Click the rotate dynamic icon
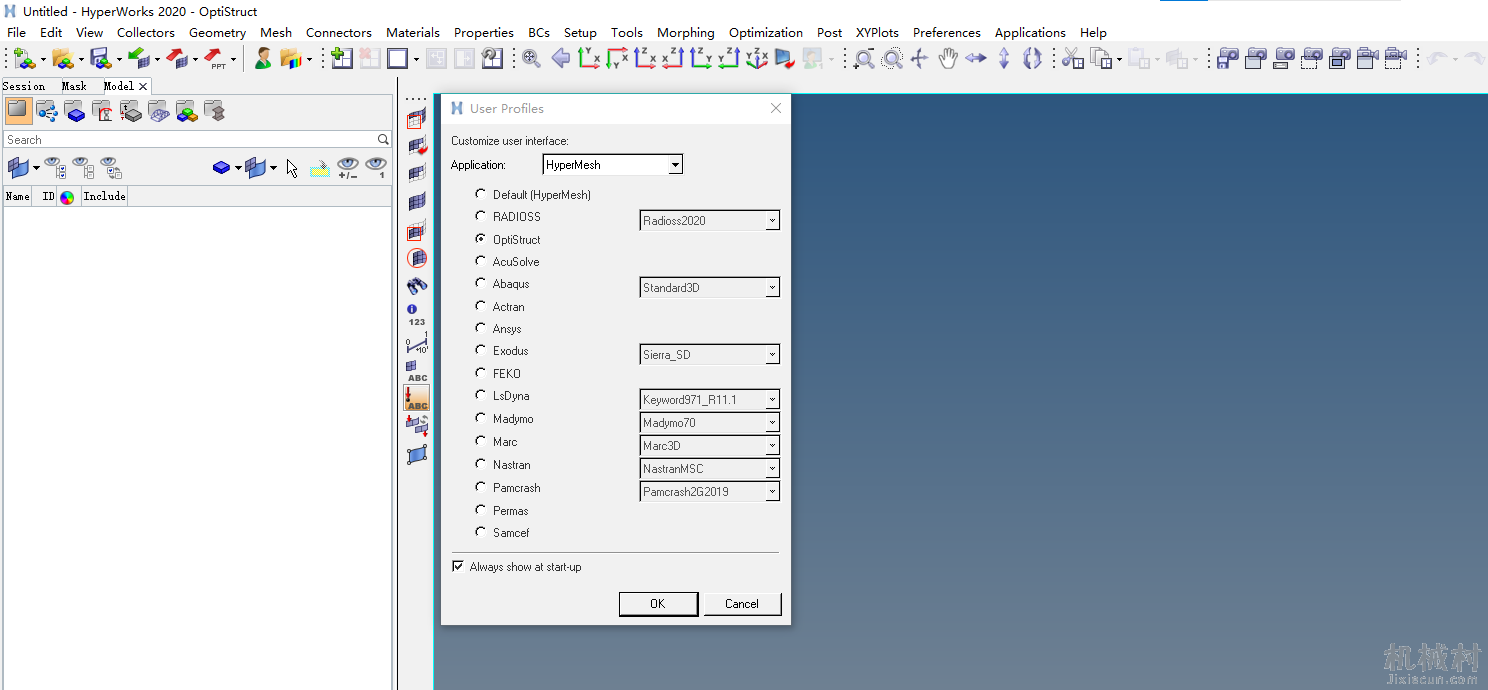Viewport: 1488px width, 690px height. point(920,59)
